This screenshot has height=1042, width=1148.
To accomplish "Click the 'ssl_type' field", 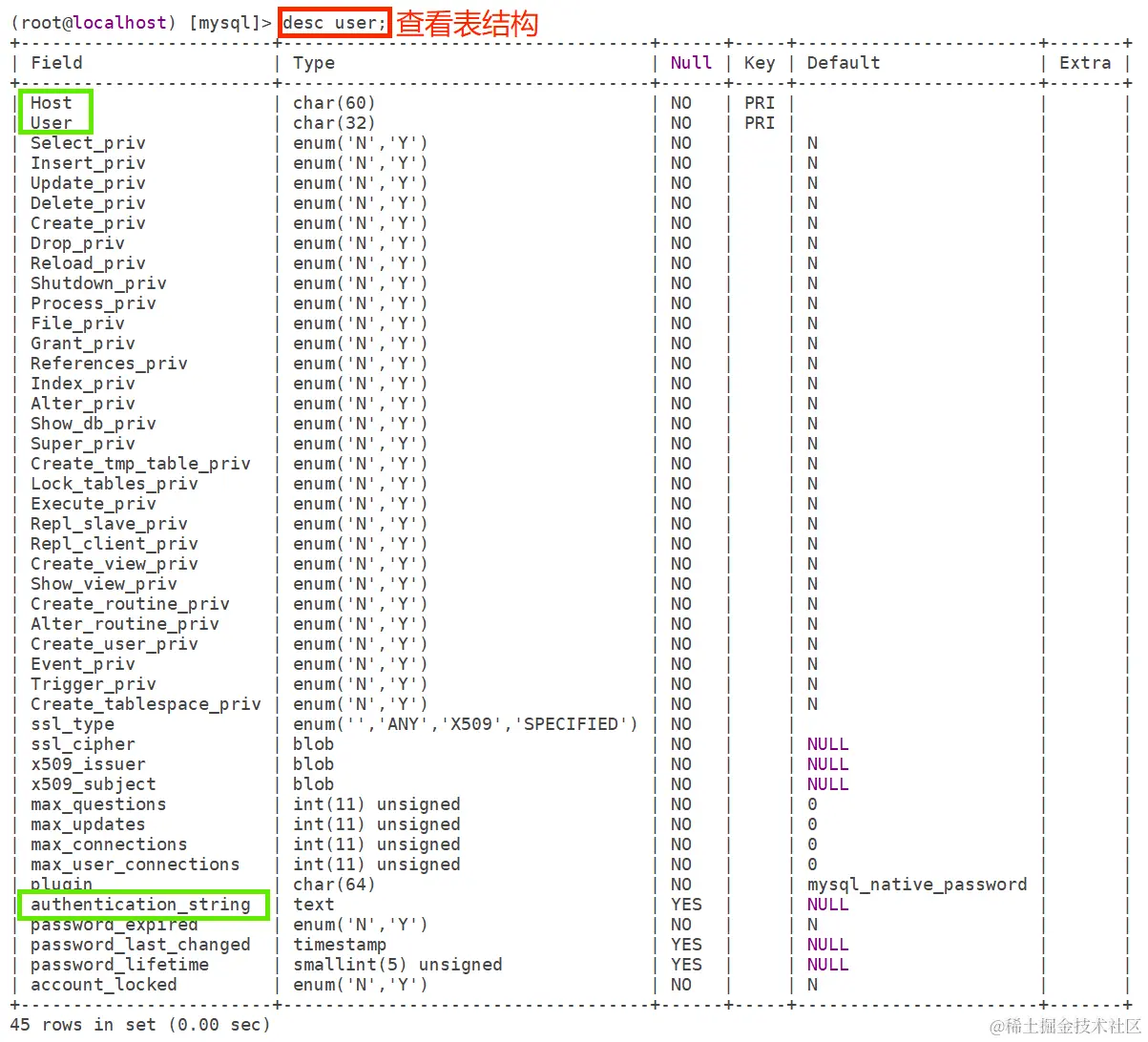I will click(x=73, y=724).
